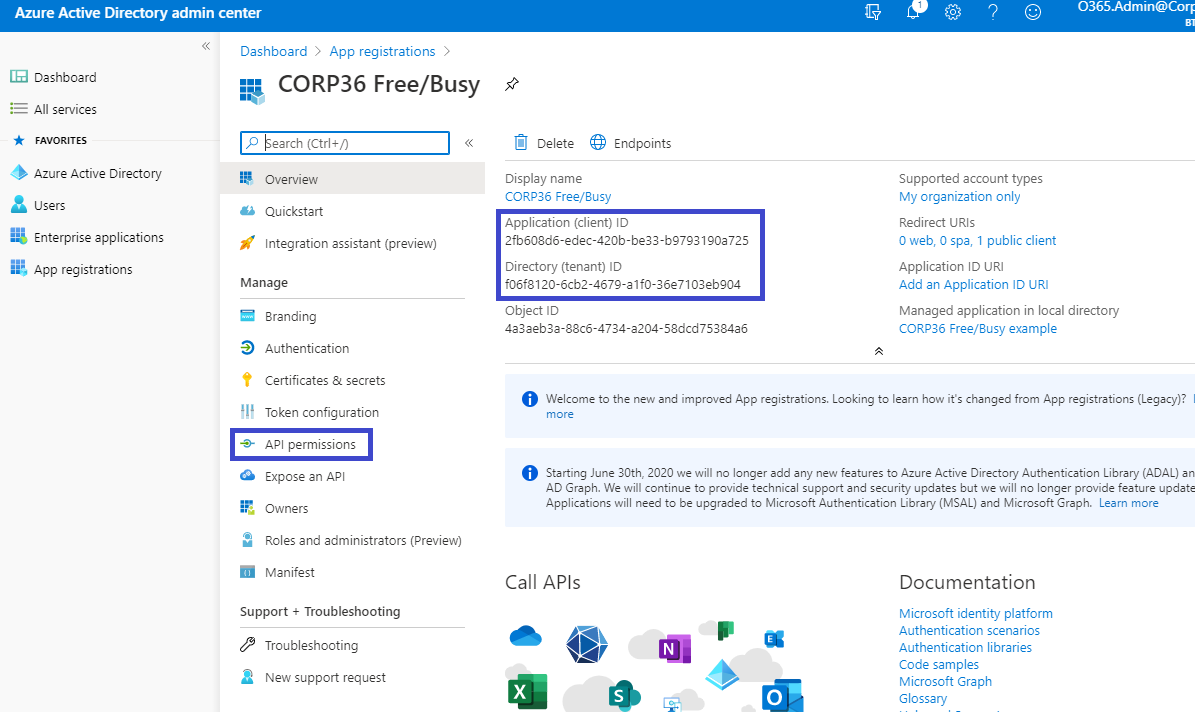Collapse the essentials section chevron
This screenshot has height=712, width=1195.
click(x=878, y=351)
